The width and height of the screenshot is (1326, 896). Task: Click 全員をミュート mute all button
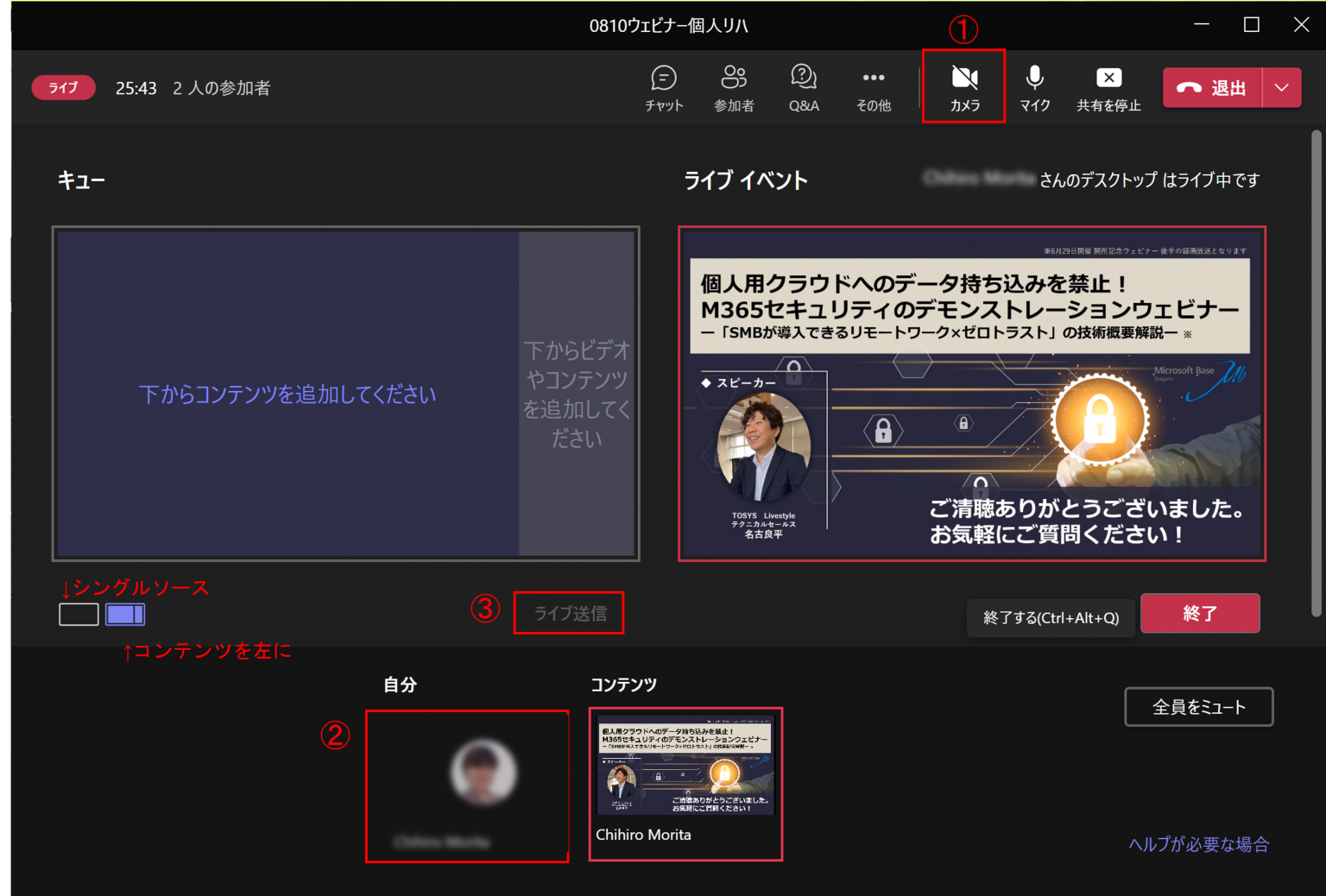pos(1199,707)
